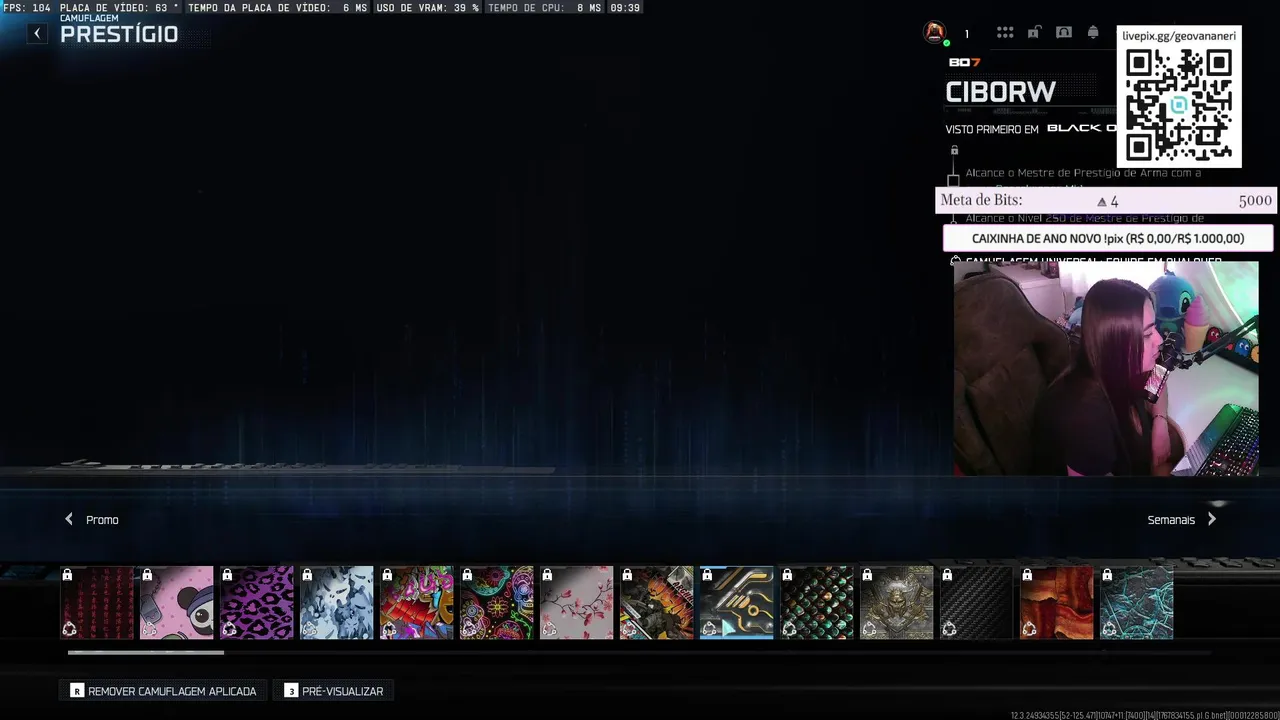Click the PRESTÍGIO page heading
Viewport: 1280px width, 720px height.
coord(119,35)
